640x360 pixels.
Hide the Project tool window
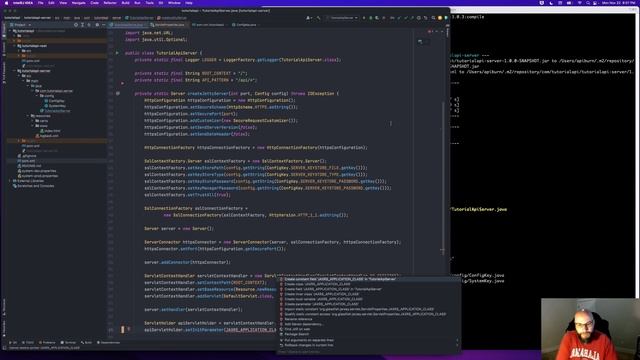click(x=103, y=25)
